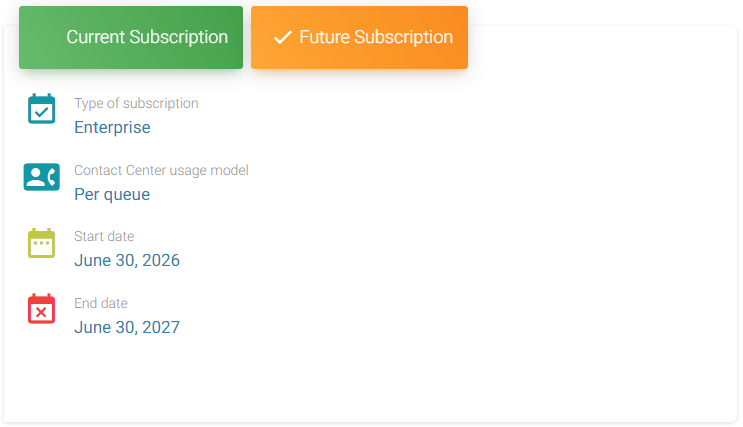Screen dimensions: 743x427
Task: Select the June 30, 2026 start date
Action: [127, 261]
